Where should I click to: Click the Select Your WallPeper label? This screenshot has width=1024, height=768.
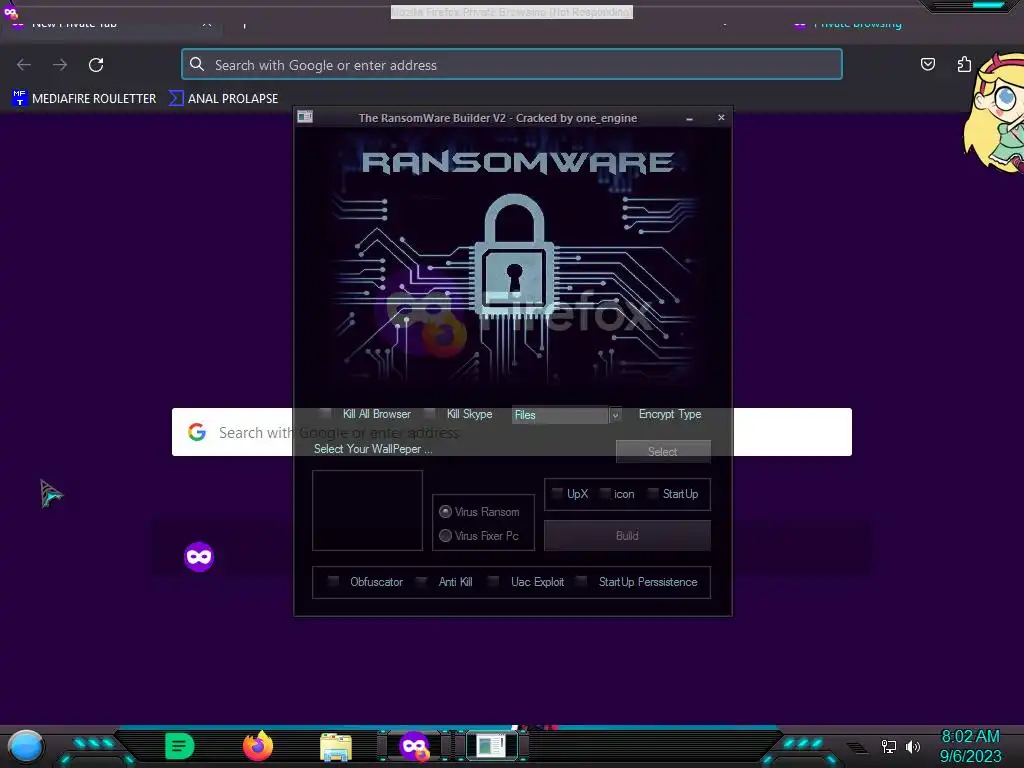tap(373, 449)
